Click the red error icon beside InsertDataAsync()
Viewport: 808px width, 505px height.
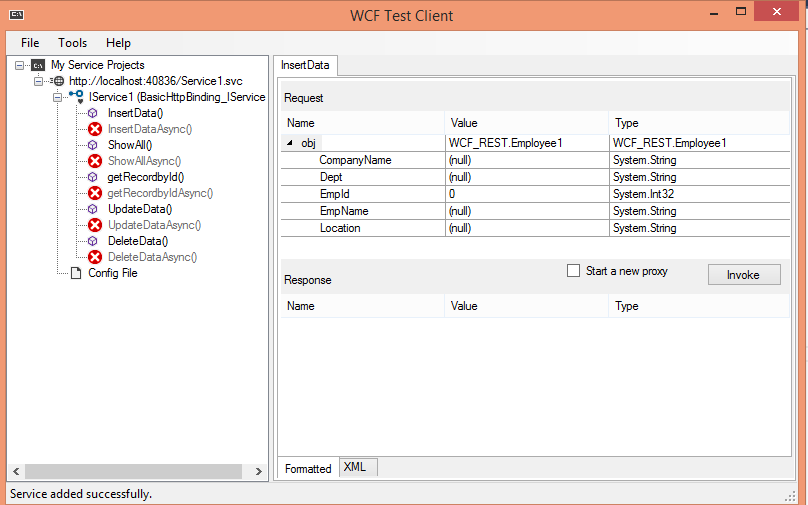pyautogui.click(x=95, y=129)
